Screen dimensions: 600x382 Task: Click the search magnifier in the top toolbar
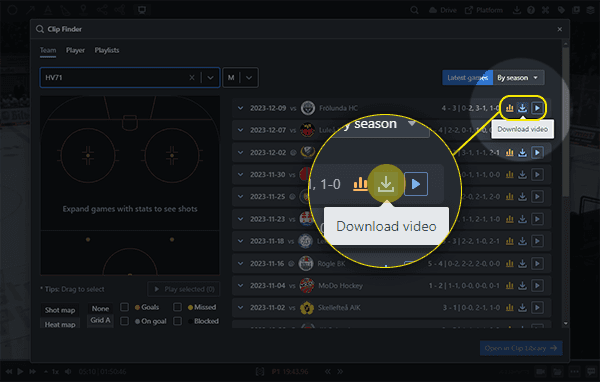[x=414, y=10]
